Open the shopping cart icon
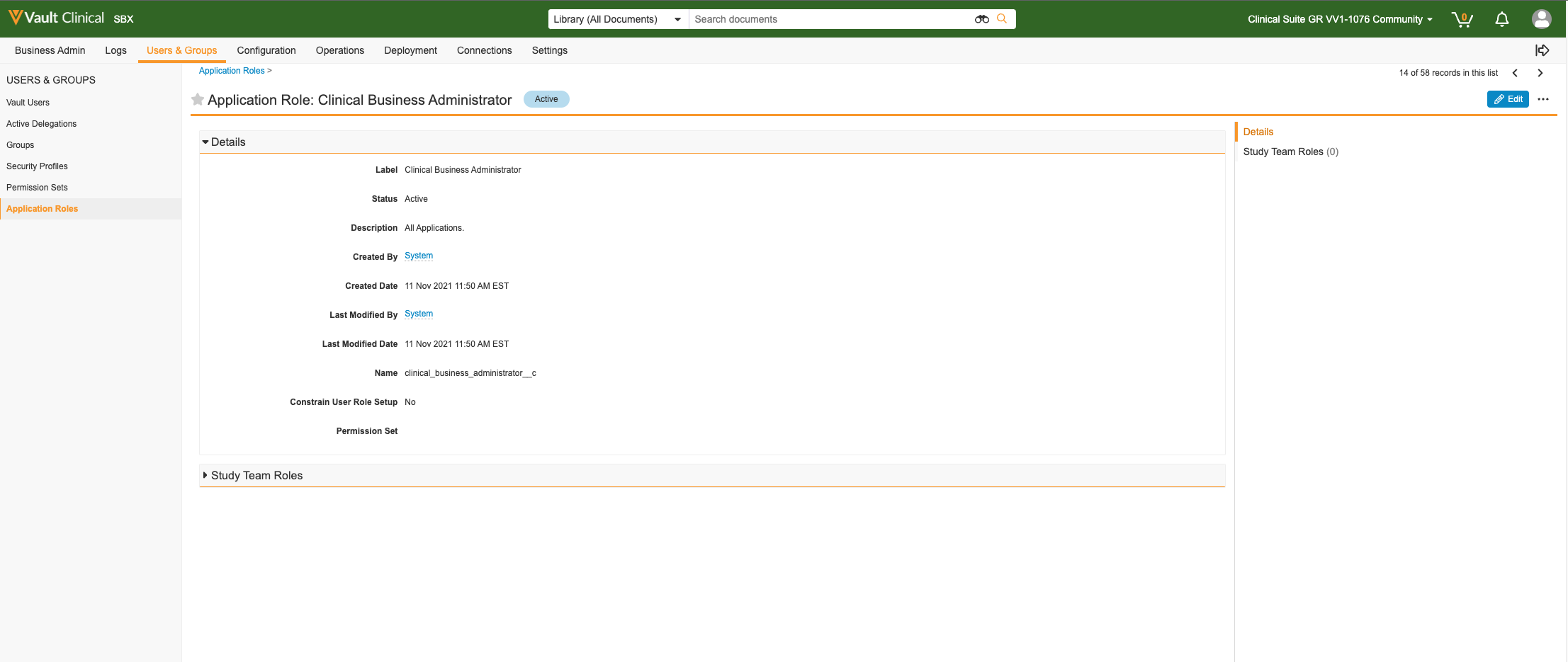 [1462, 19]
